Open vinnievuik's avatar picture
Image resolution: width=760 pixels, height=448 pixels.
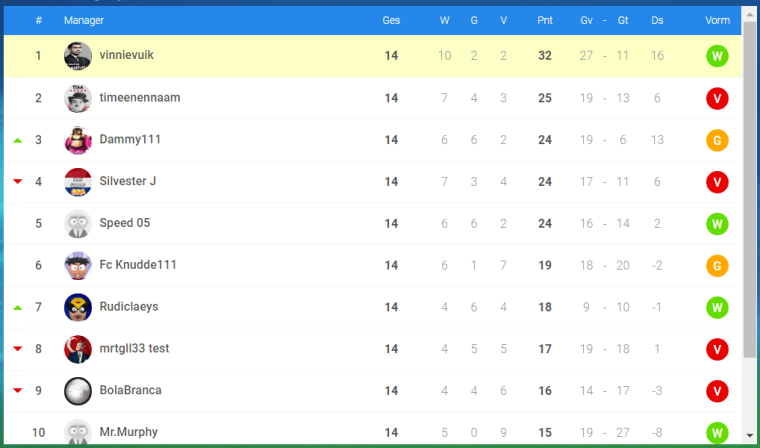point(78,56)
